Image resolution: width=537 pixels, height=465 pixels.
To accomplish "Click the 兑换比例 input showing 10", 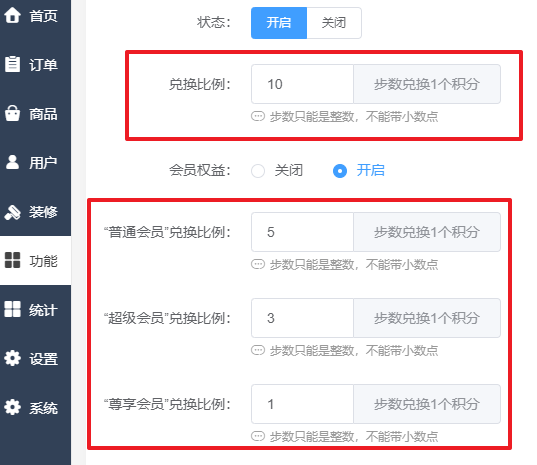I will 302,84.
